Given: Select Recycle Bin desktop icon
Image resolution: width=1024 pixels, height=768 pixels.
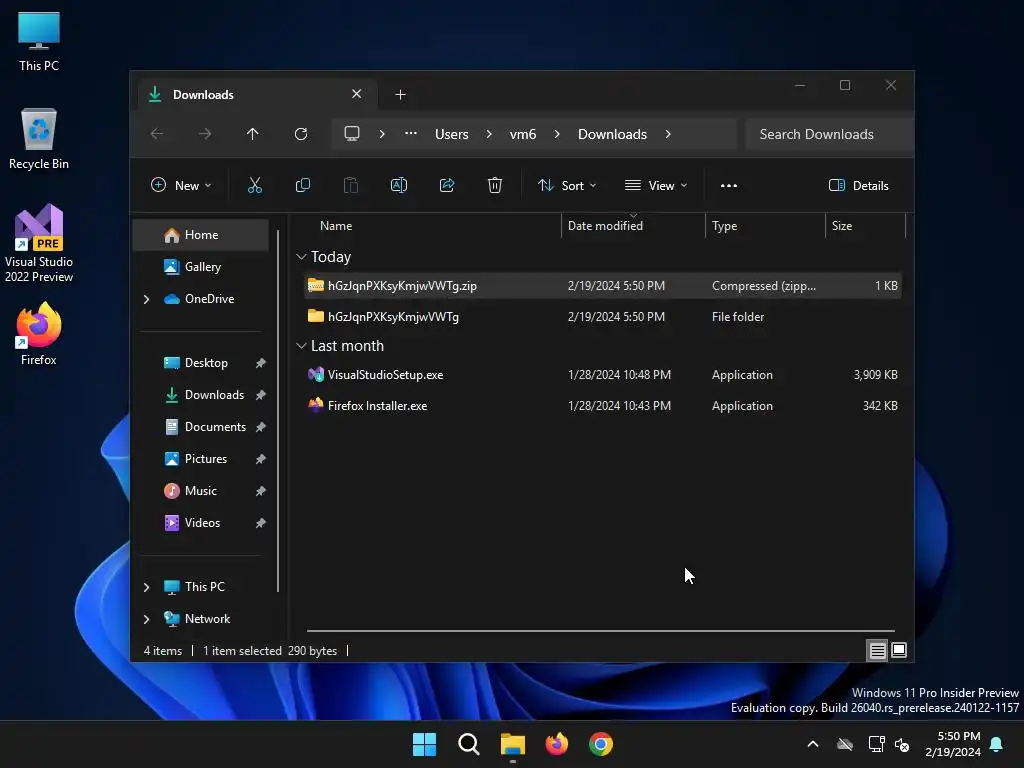Looking at the screenshot, I should 39,139.
